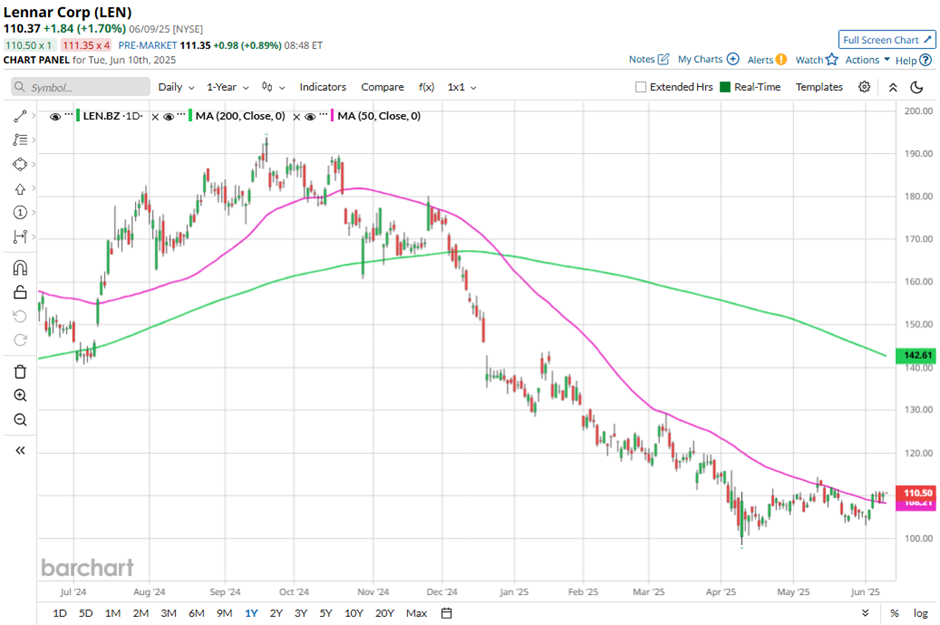Open the Indicators menu
The height and width of the screenshot is (625, 940).
323,87
